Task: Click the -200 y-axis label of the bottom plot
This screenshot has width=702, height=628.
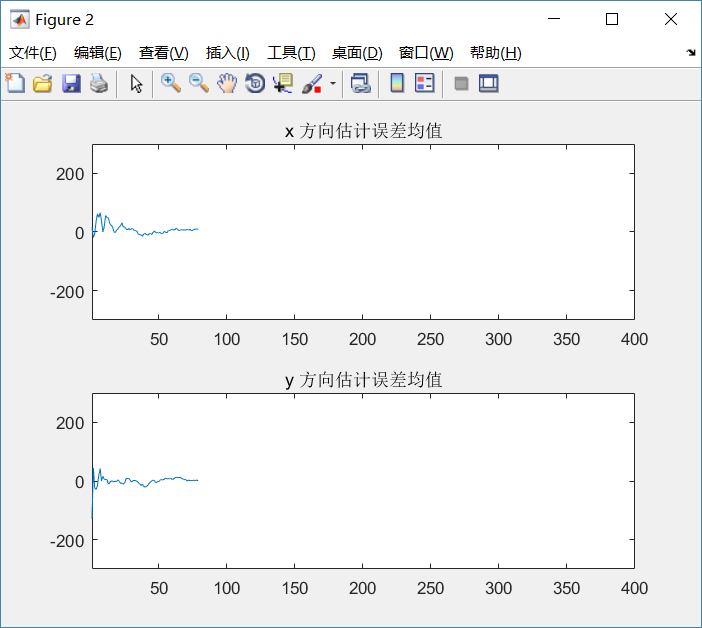Action: click(67, 541)
